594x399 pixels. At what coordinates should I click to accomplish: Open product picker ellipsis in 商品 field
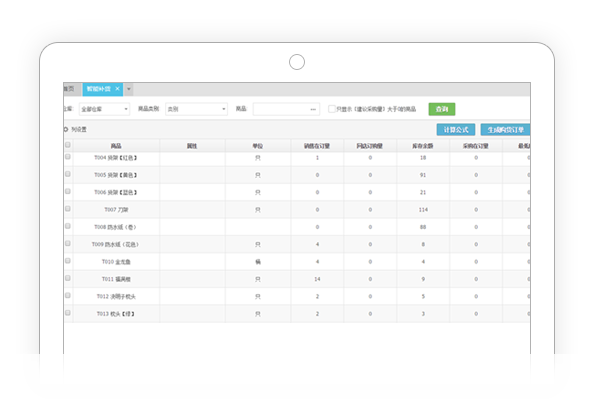tap(313, 110)
